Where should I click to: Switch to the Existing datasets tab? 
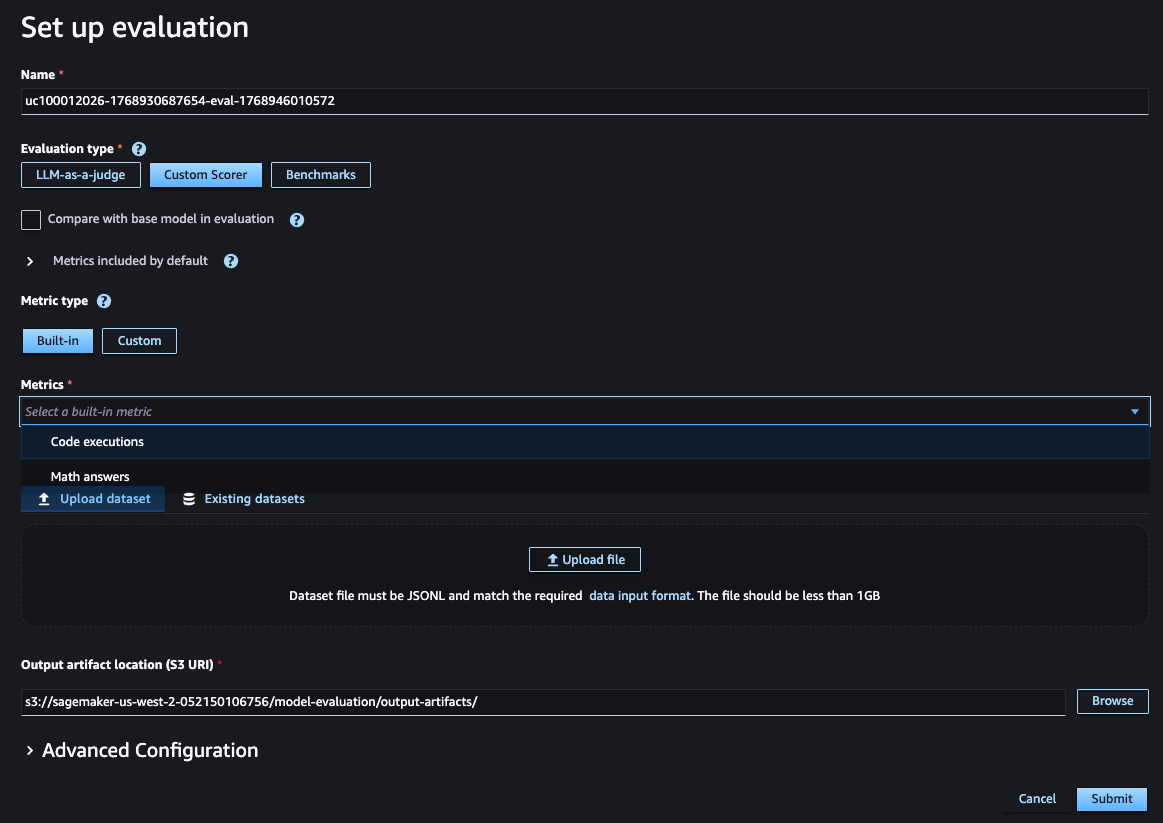pyautogui.click(x=243, y=499)
